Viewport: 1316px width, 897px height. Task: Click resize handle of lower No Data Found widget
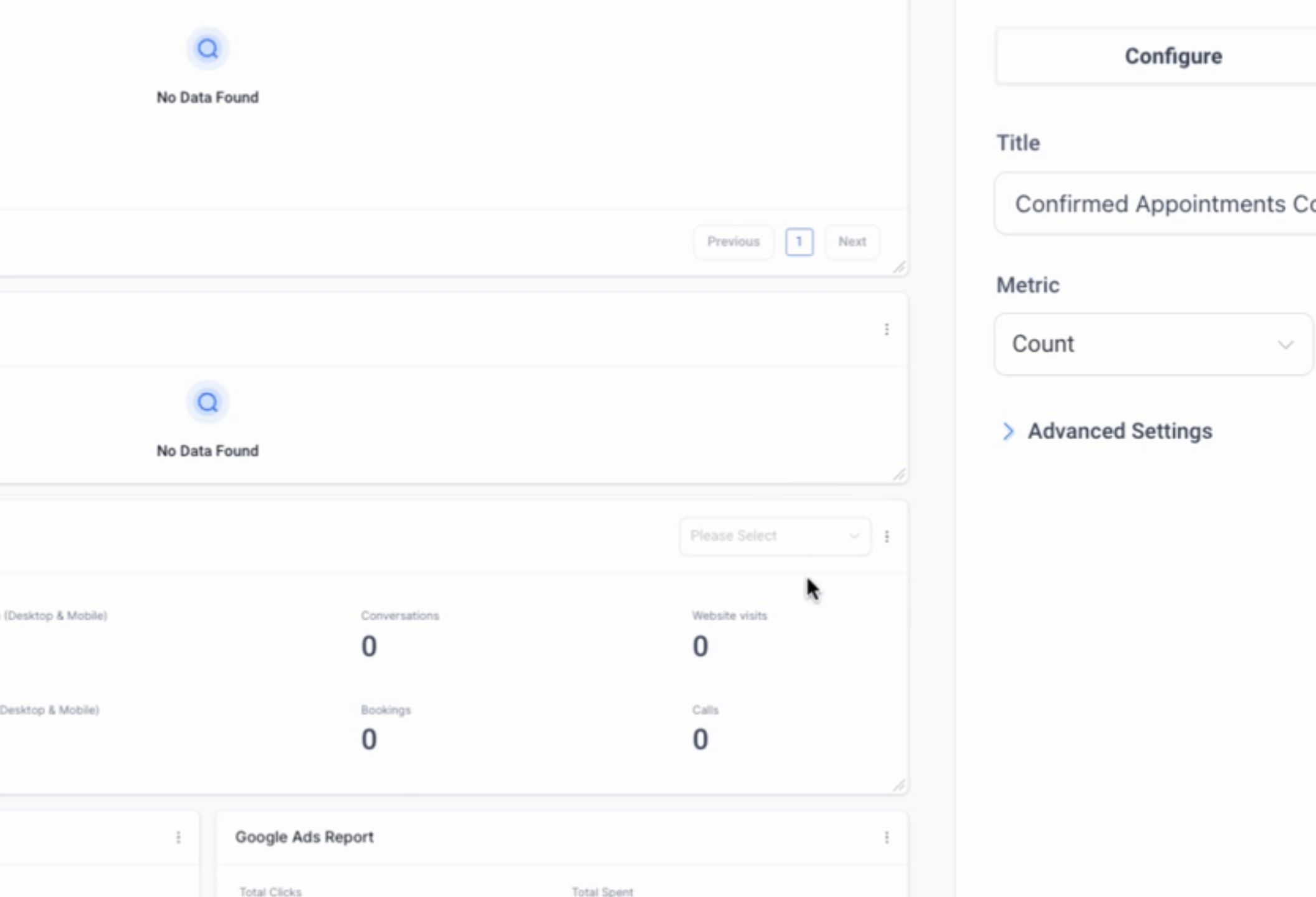click(899, 475)
